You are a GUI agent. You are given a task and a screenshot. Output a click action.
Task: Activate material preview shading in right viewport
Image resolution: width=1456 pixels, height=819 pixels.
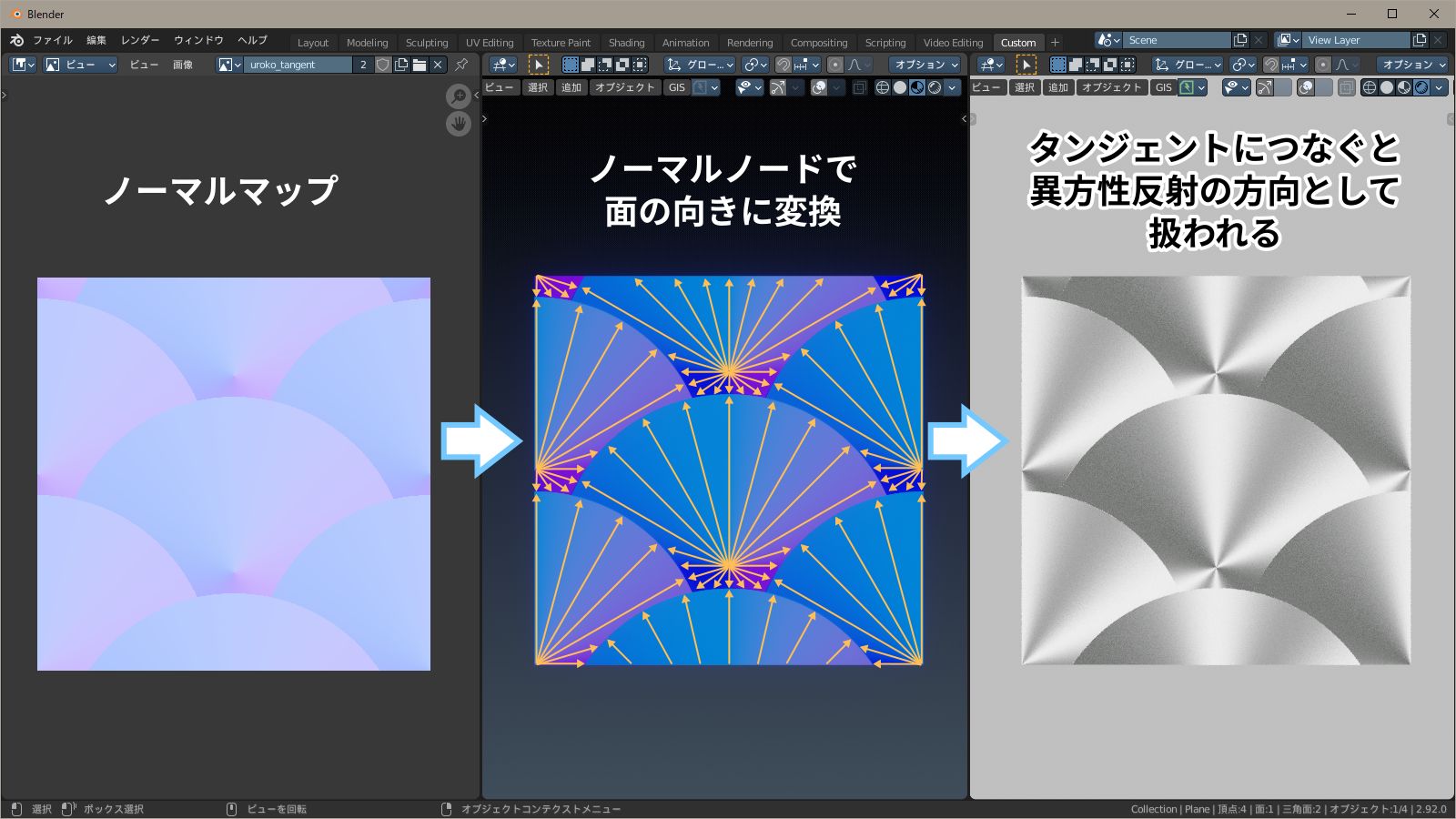pyautogui.click(x=1402, y=88)
